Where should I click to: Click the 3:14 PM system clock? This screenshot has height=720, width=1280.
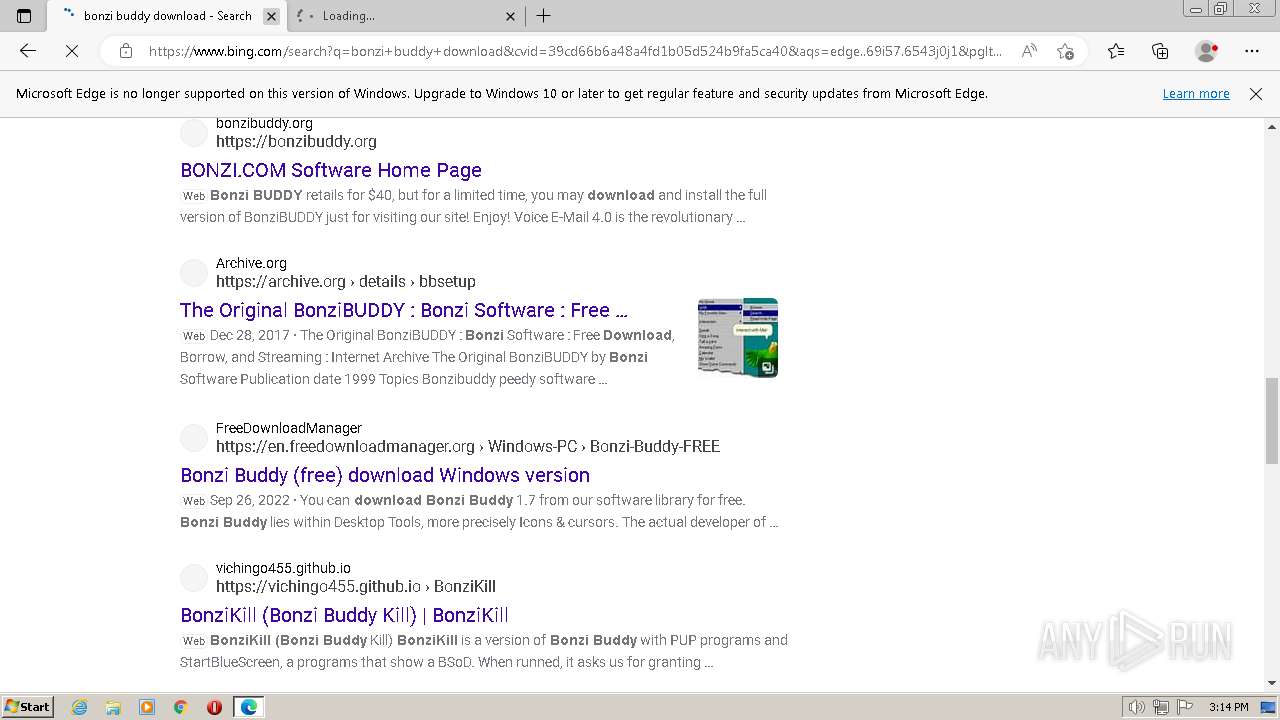click(x=1228, y=707)
